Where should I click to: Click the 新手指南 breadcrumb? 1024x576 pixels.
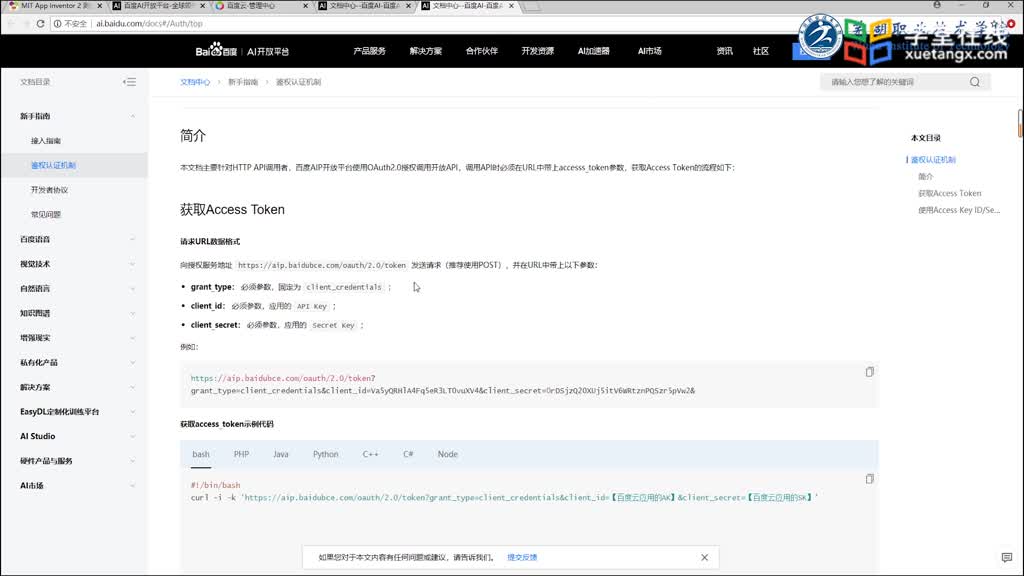click(x=243, y=82)
